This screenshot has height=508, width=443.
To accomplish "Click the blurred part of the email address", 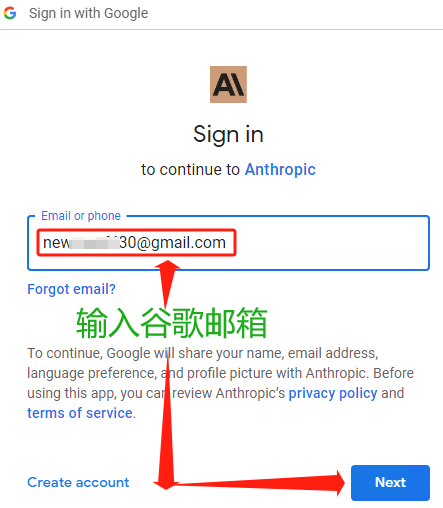I will 94,243.
